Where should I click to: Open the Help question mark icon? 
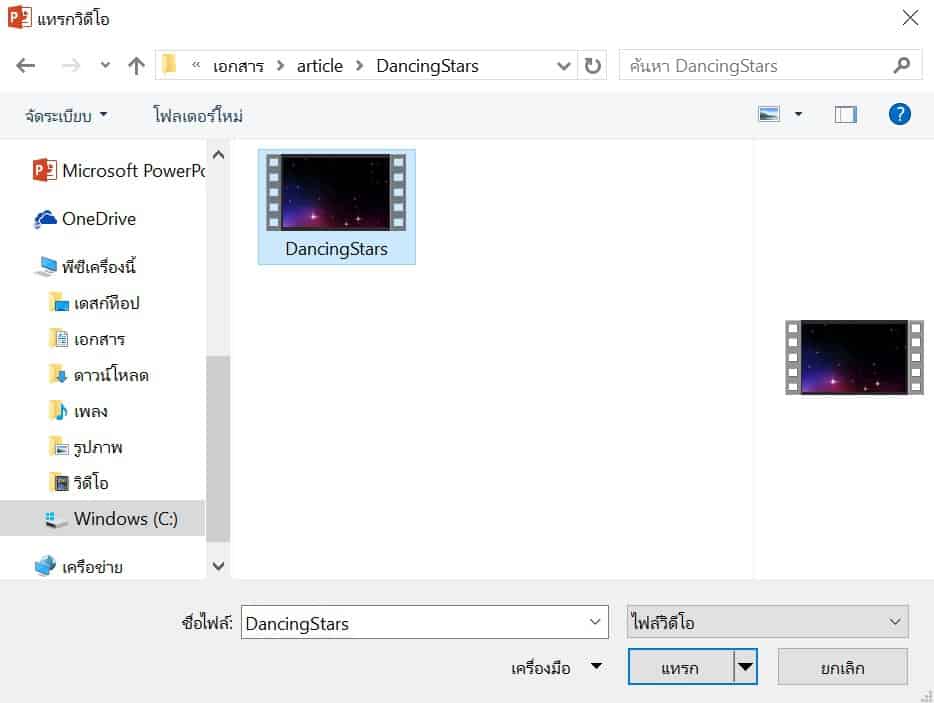(899, 114)
